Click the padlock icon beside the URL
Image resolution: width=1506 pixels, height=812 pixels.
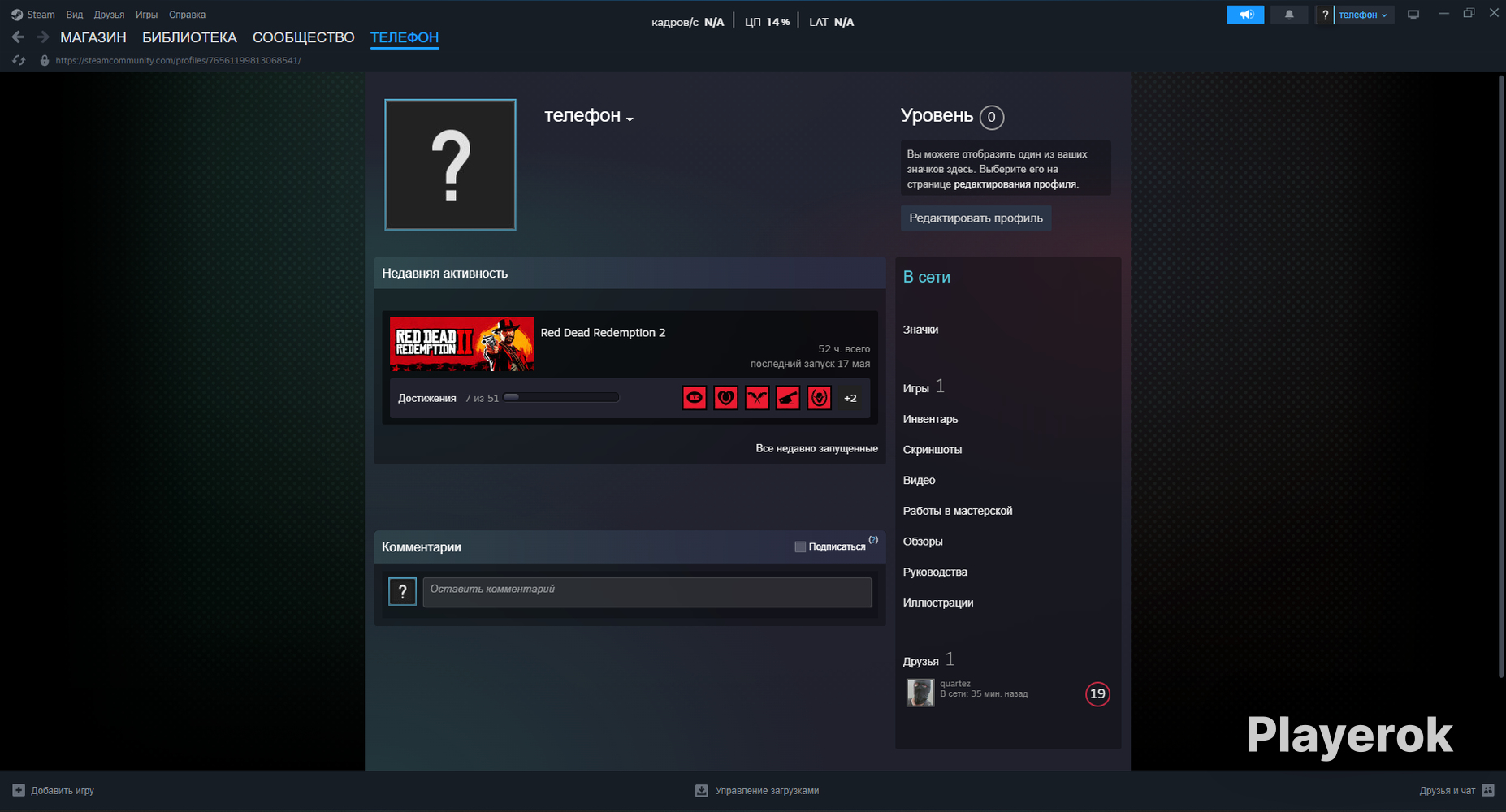tap(45, 61)
